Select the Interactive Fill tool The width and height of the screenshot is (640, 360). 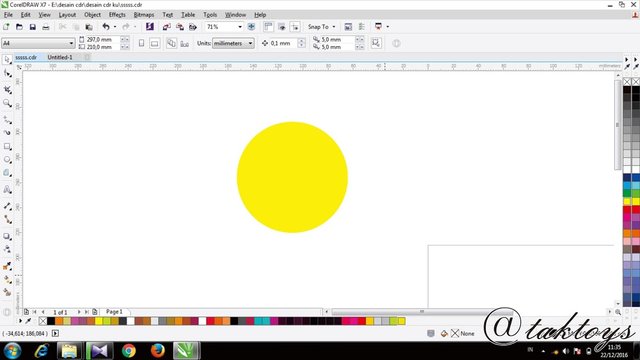point(7,280)
